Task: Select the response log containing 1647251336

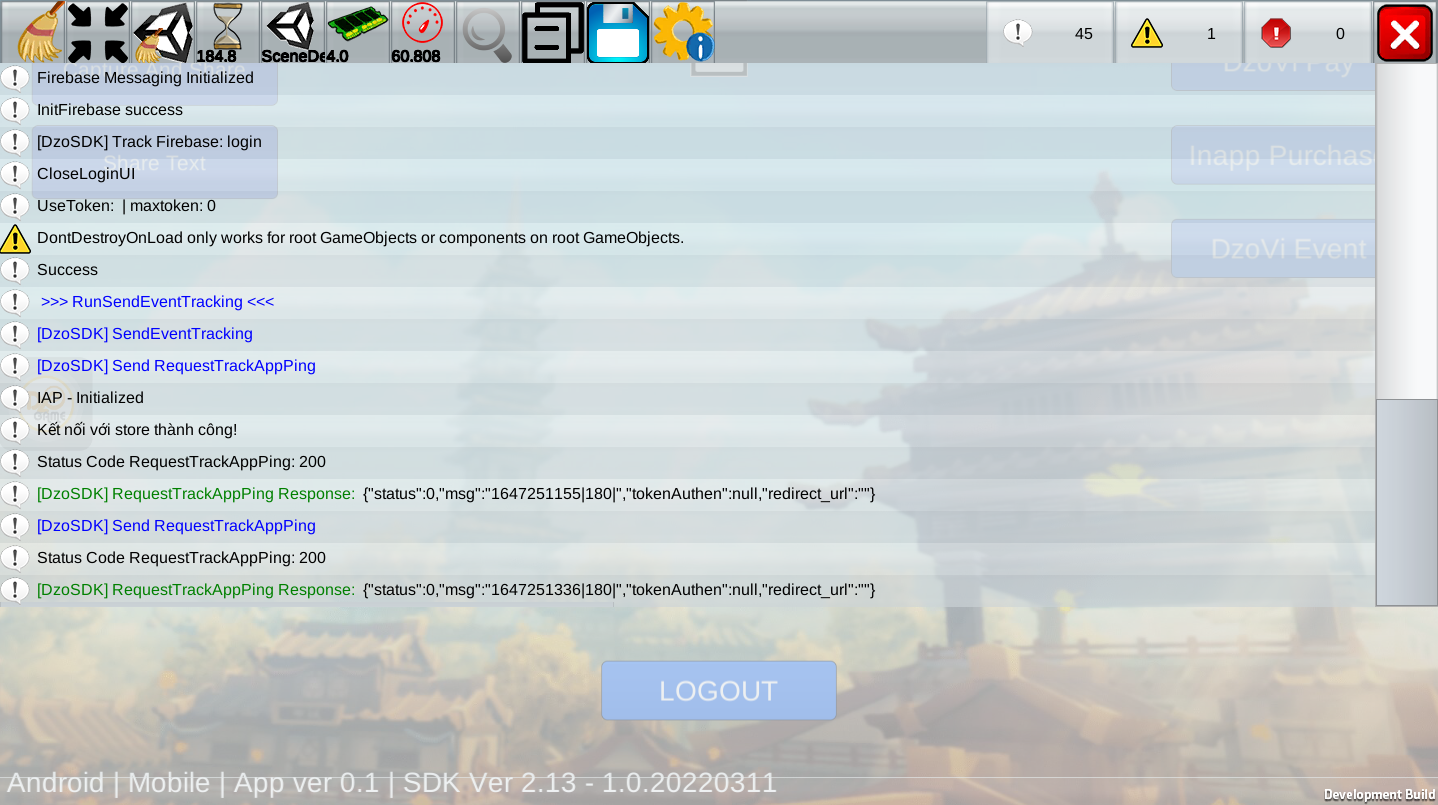Action: [x=688, y=590]
